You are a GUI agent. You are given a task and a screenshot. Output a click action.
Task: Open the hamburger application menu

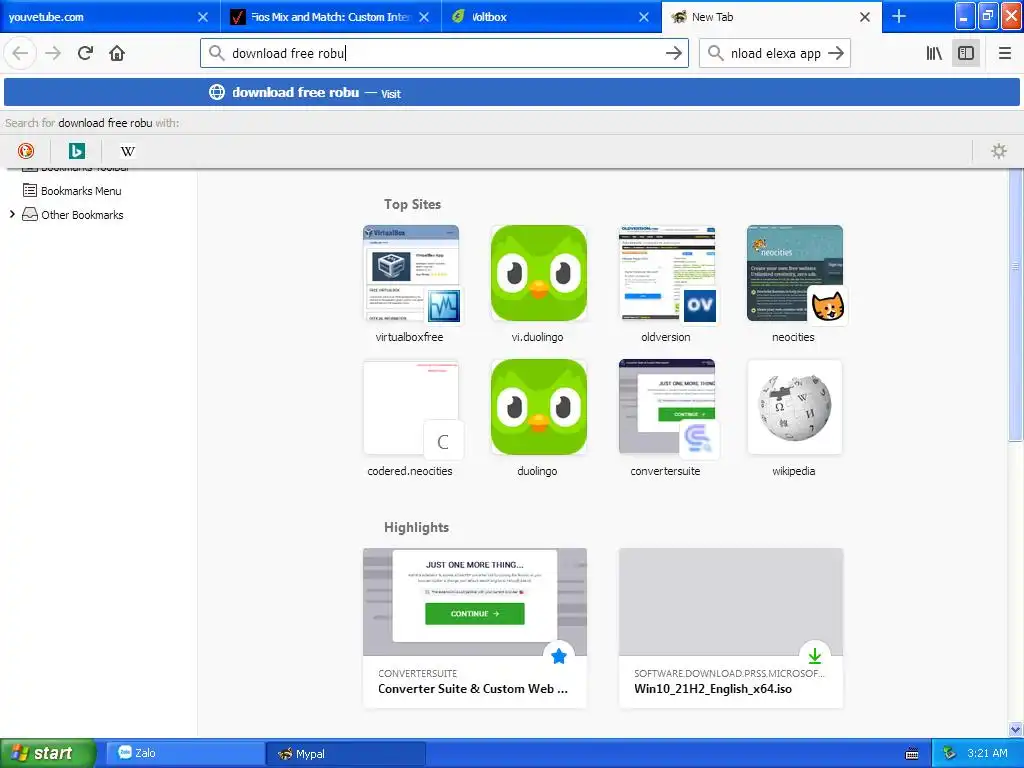click(x=1004, y=53)
